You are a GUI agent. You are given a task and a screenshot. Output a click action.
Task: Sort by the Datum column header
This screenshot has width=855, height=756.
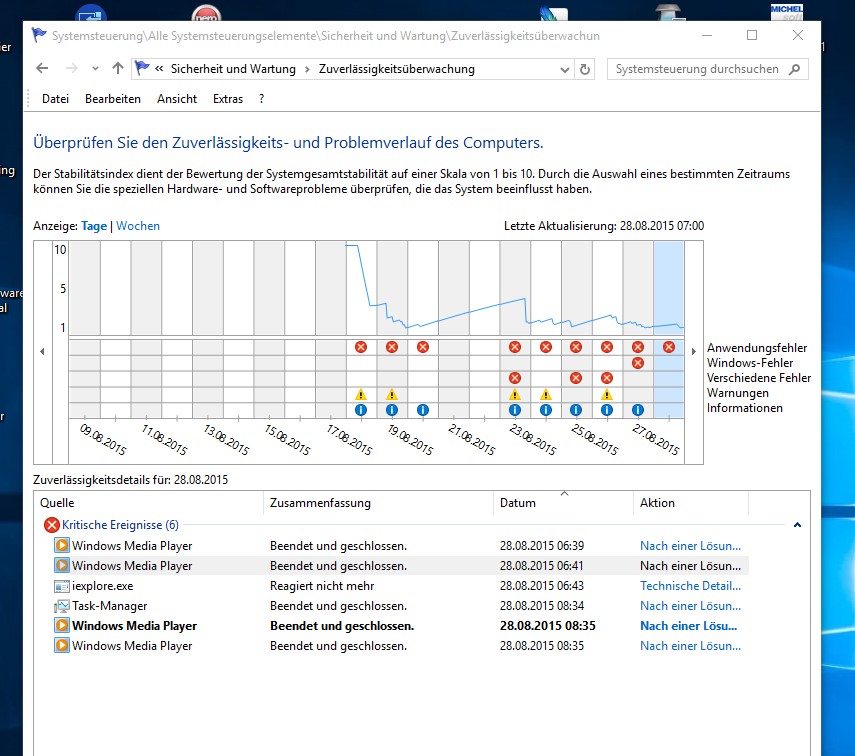(563, 503)
